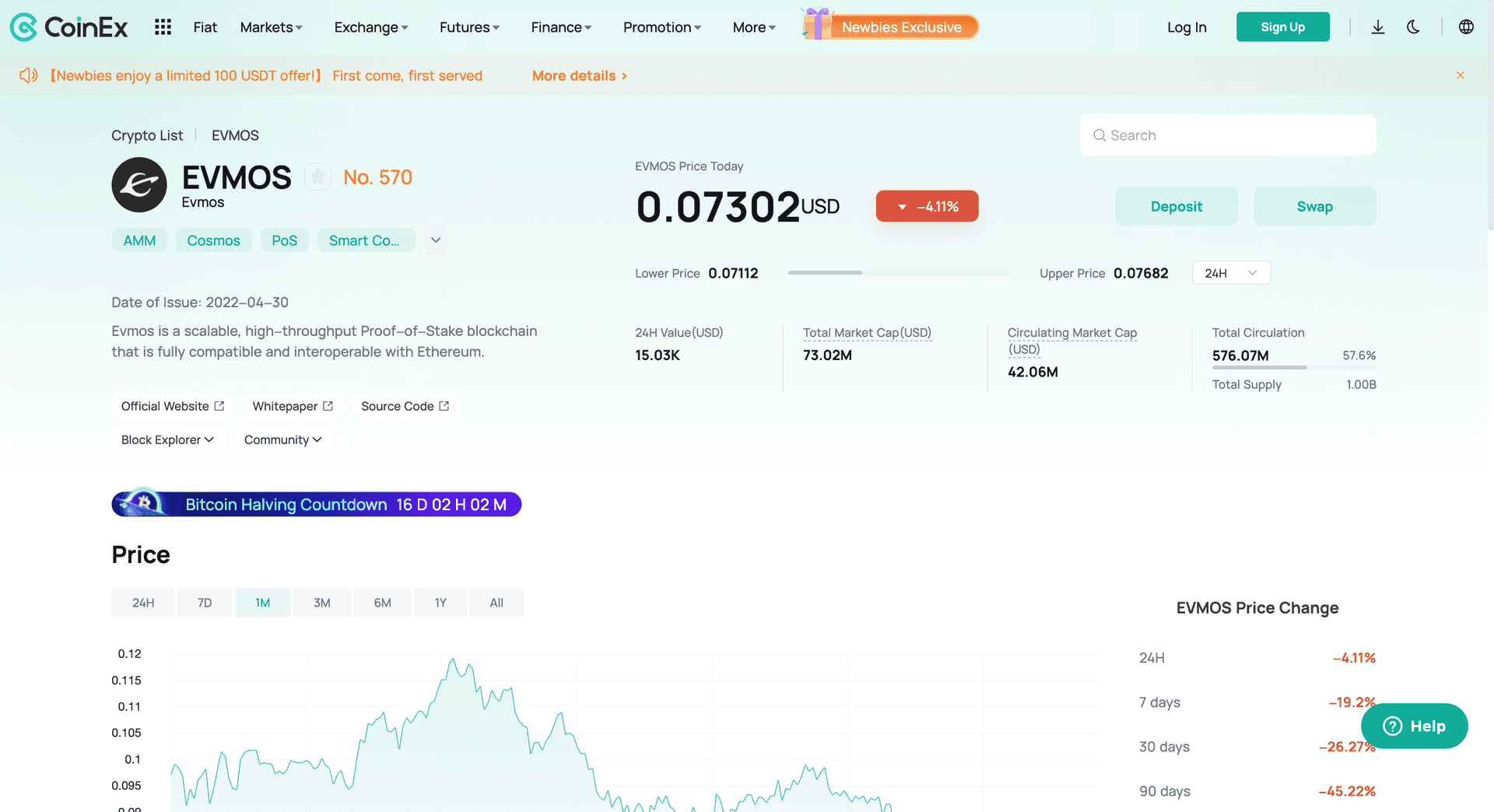This screenshot has height=812, width=1494.
Task: Open the Promotion menu
Action: (662, 27)
